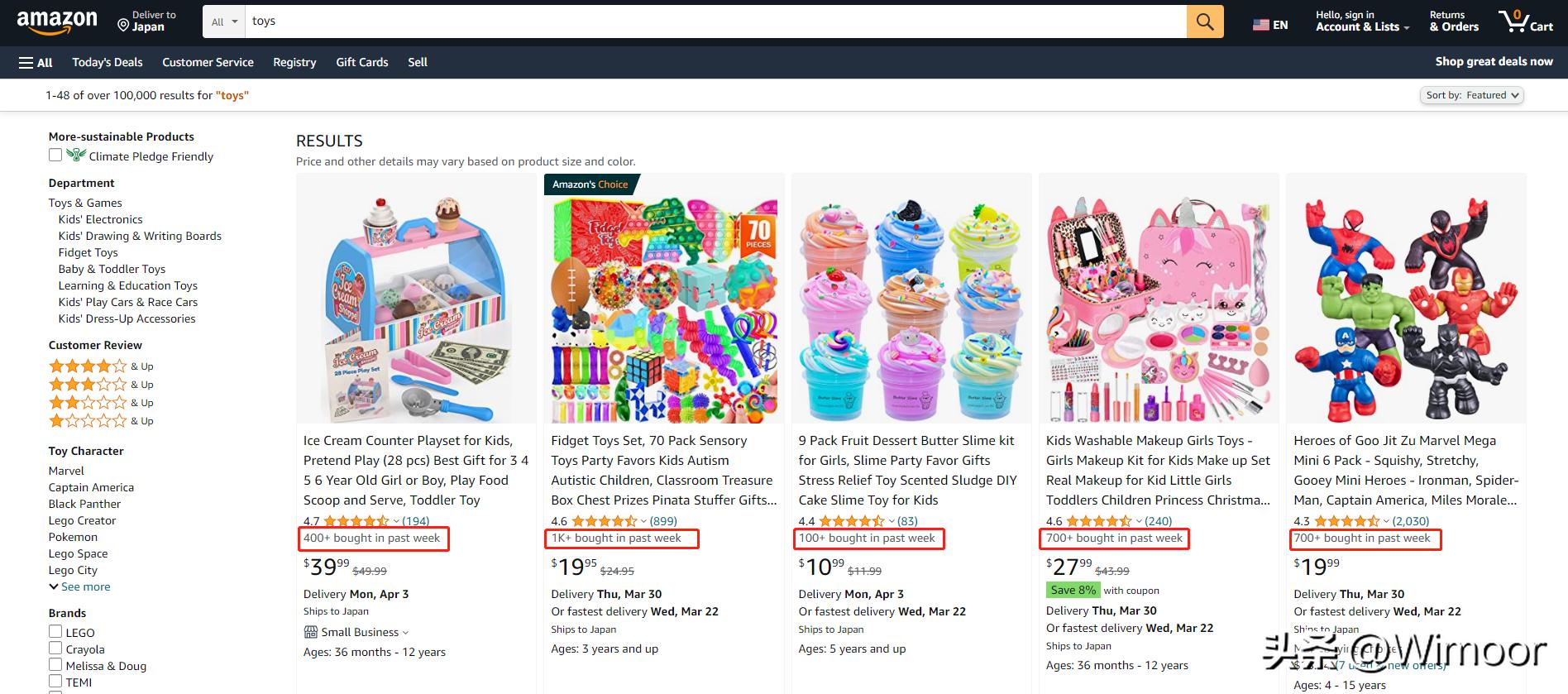Tick the Crayola brand checkbox

coord(55,649)
